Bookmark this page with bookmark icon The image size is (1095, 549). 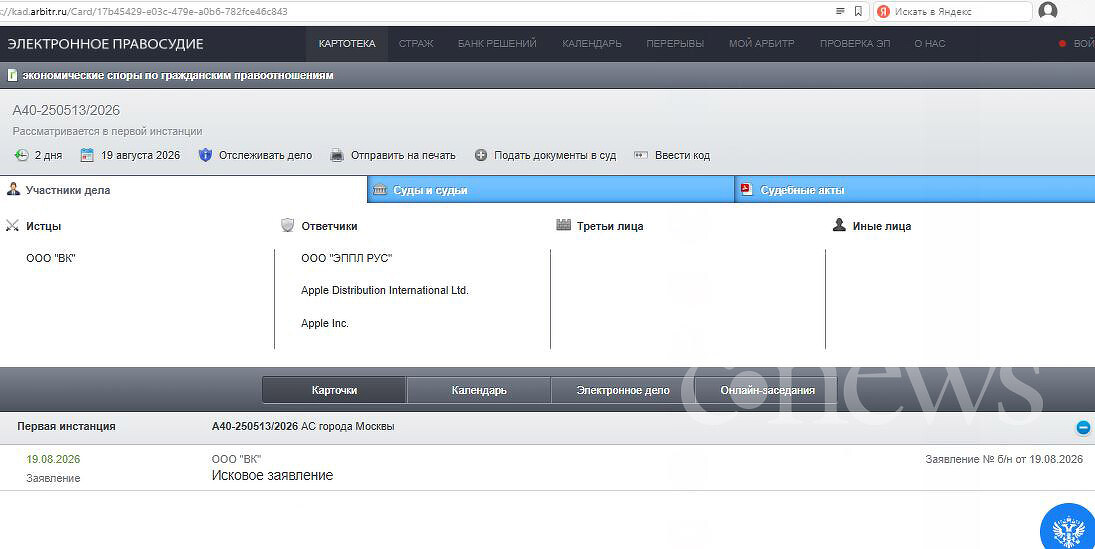coord(858,11)
